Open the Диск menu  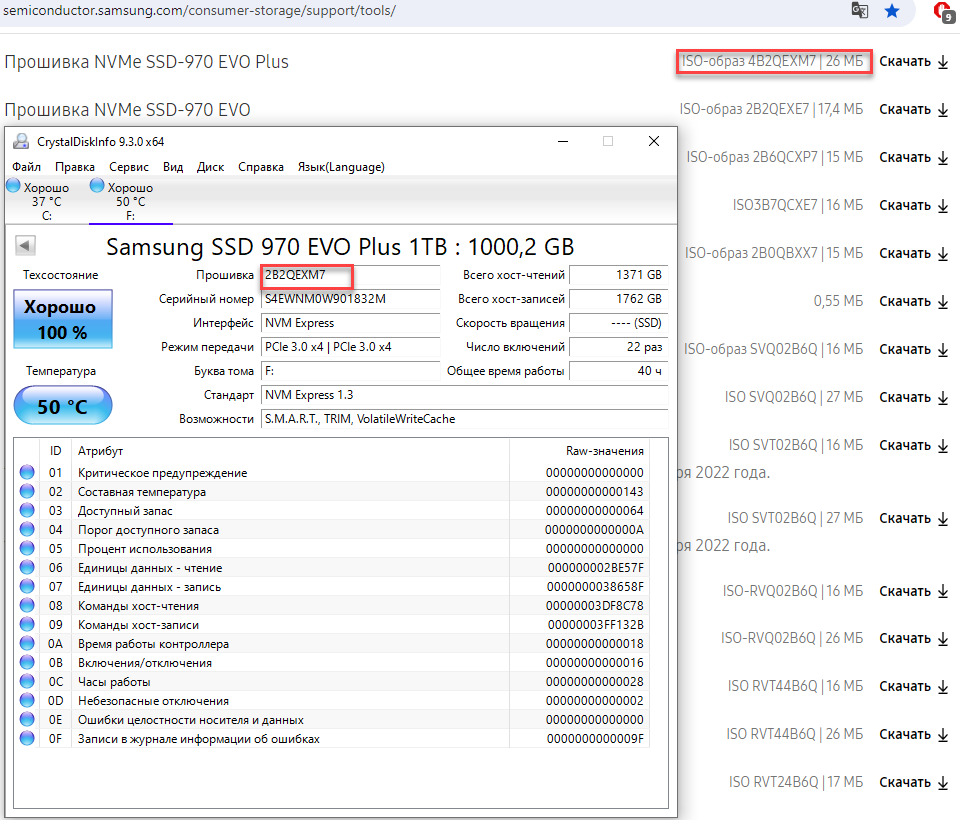210,167
